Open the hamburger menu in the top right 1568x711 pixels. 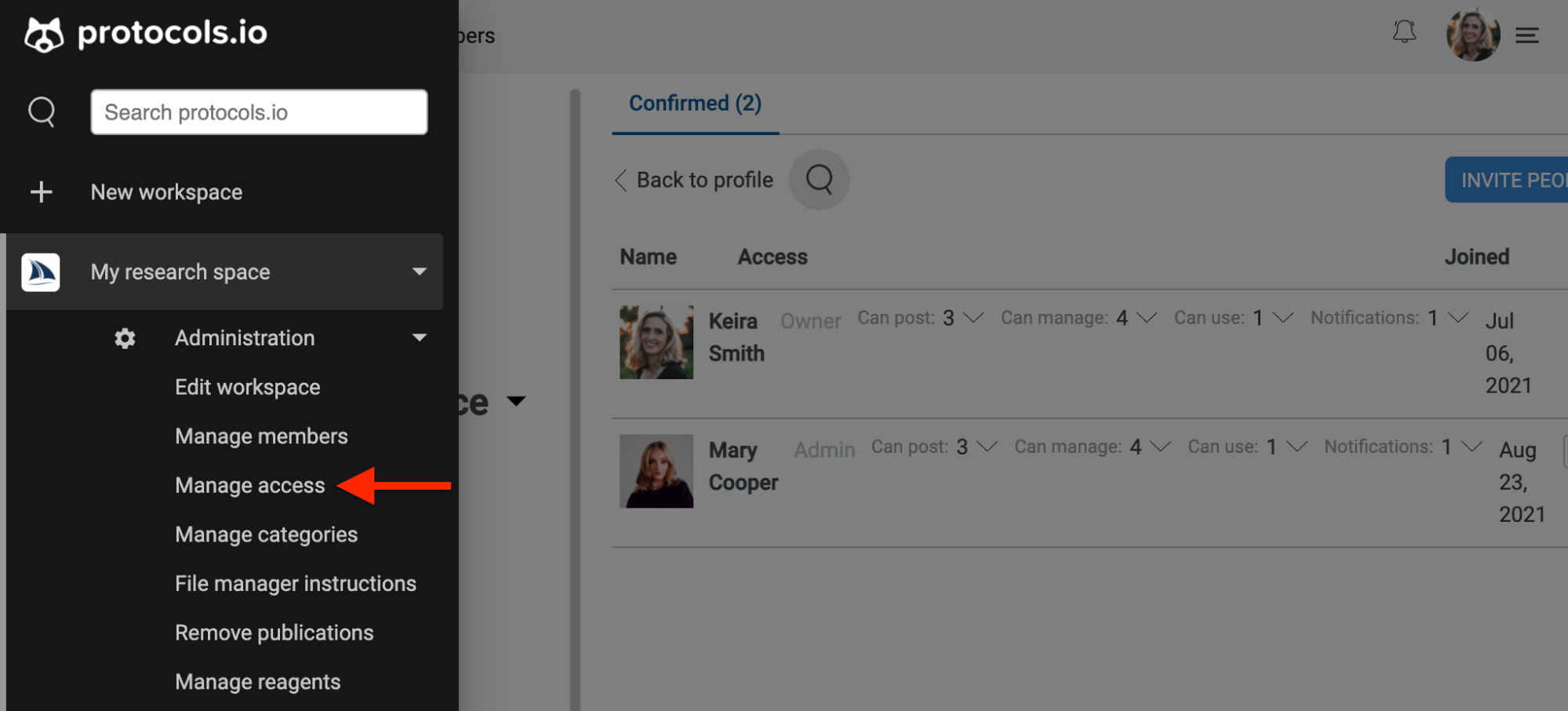(x=1527, y=35)
